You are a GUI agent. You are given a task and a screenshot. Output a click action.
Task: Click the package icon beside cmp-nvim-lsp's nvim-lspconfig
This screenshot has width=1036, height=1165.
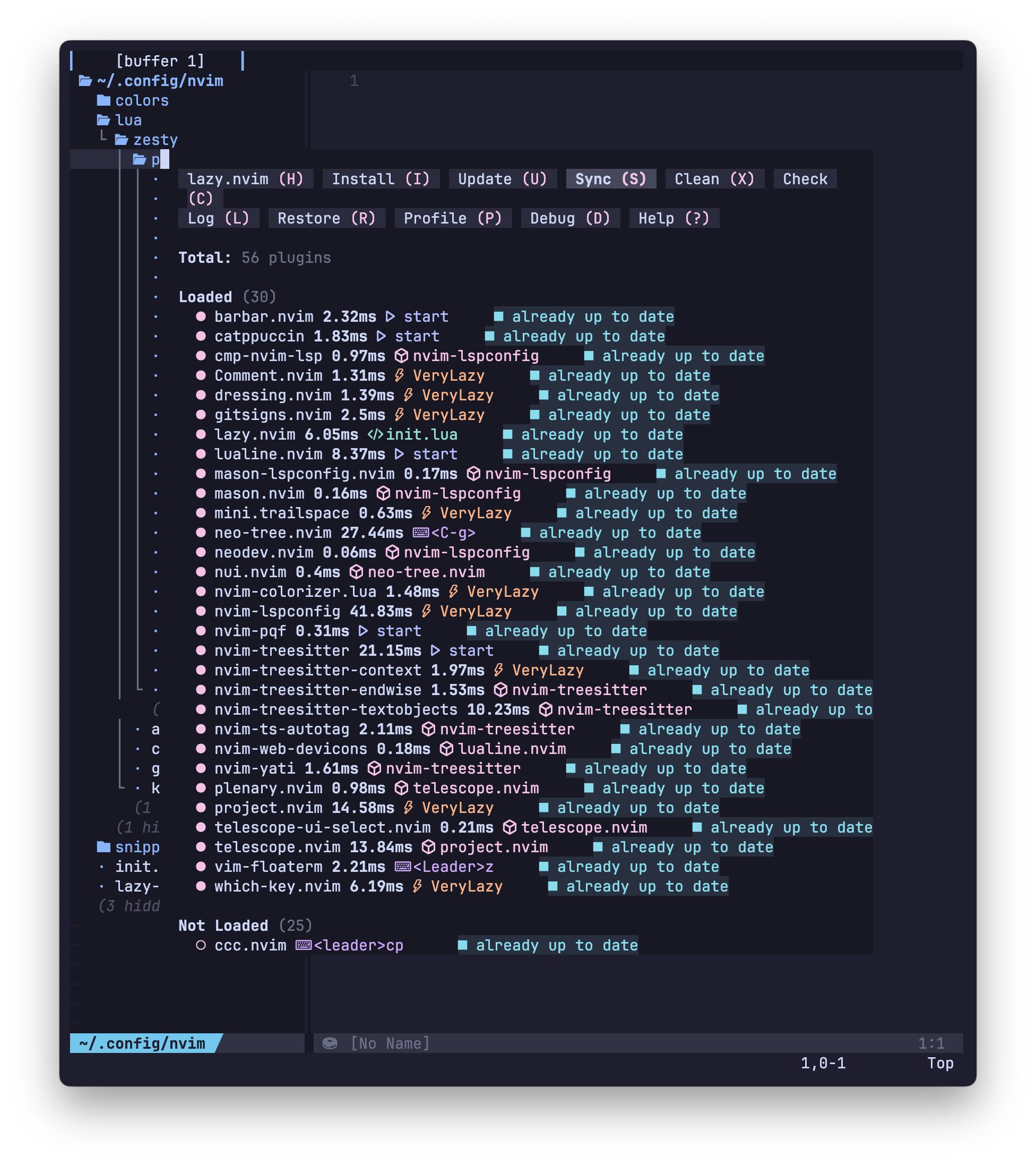pos(402,356)
